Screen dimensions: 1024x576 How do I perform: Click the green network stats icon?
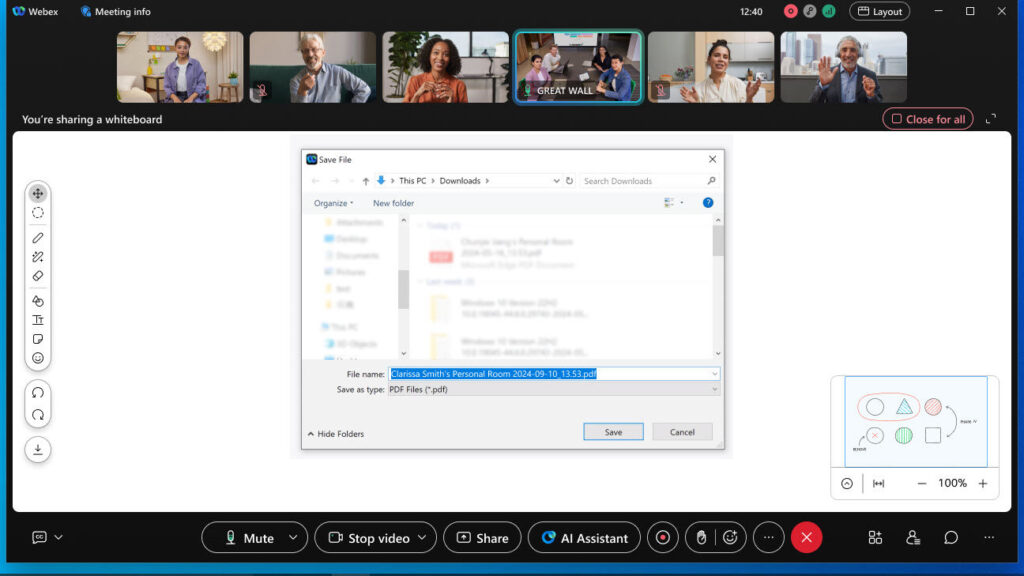click(x=829, y=11)
